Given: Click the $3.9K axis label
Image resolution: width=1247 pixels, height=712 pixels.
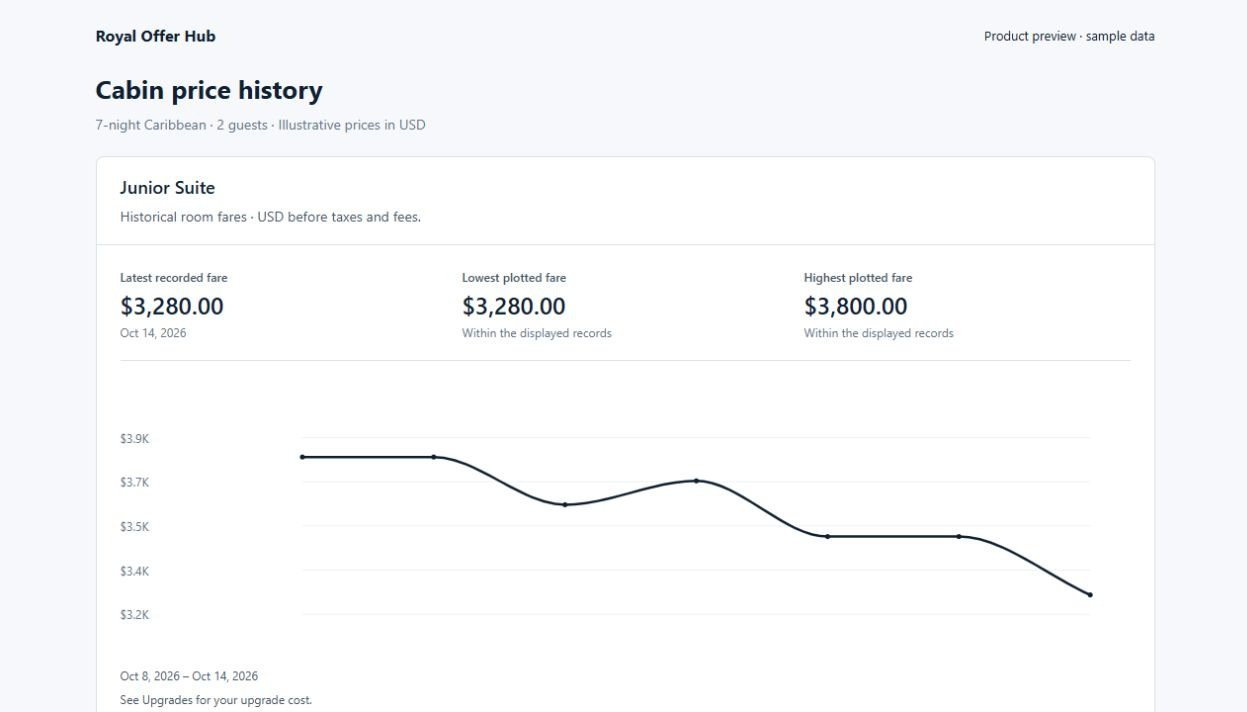Looking at the screenshot, I should [134, 439].
